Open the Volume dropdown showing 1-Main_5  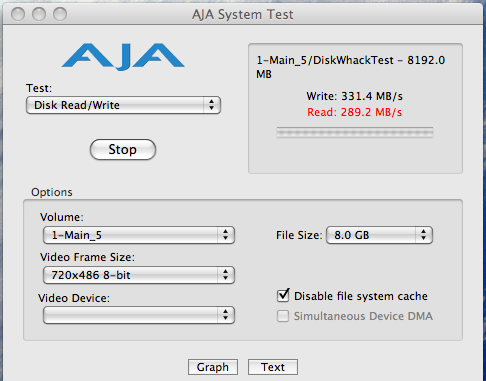tap(139, 235)
